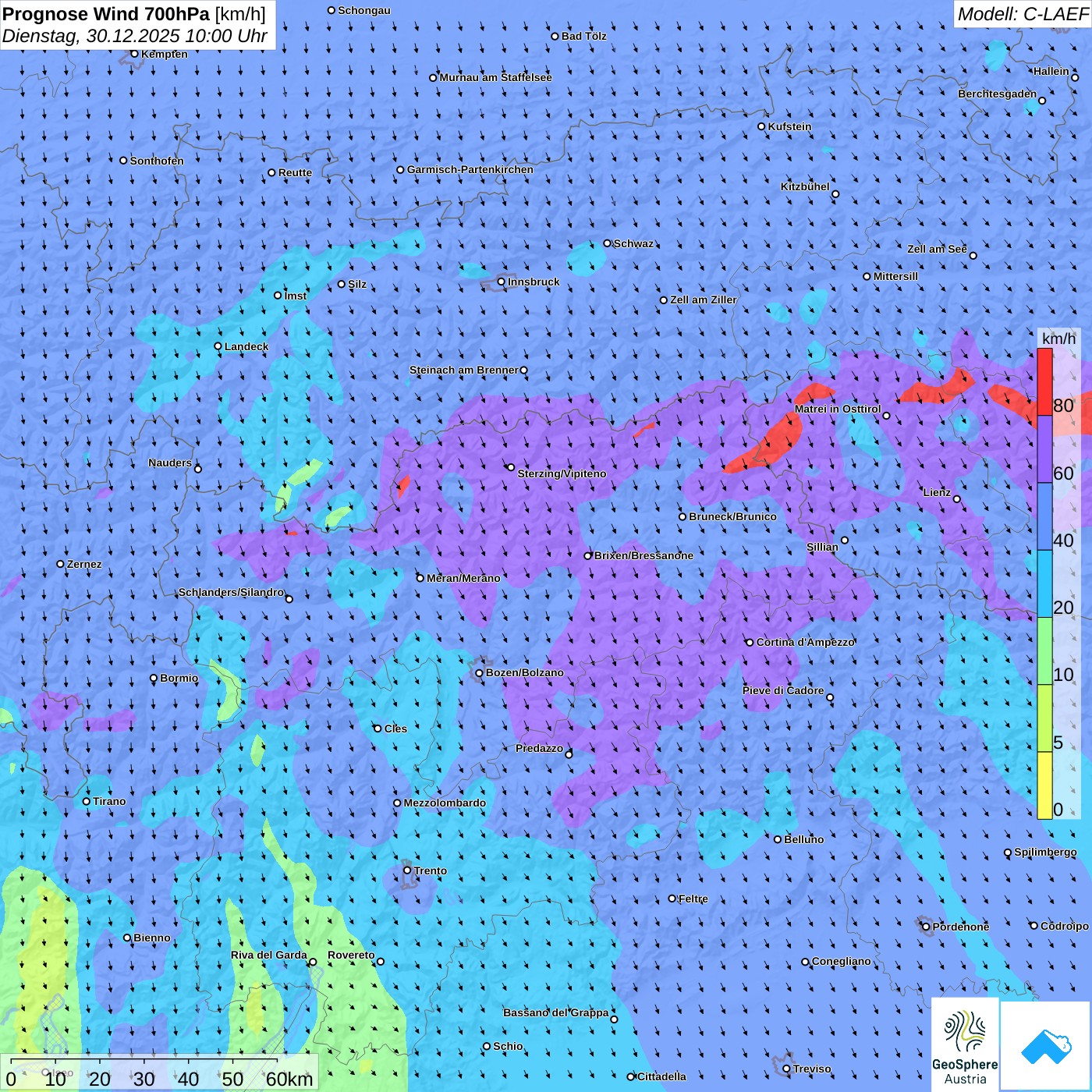Image resolution: width=1092 pixels, height=1092 pixels.
Task: Click the Steinach am Brenner label
Action: [464, 370]
